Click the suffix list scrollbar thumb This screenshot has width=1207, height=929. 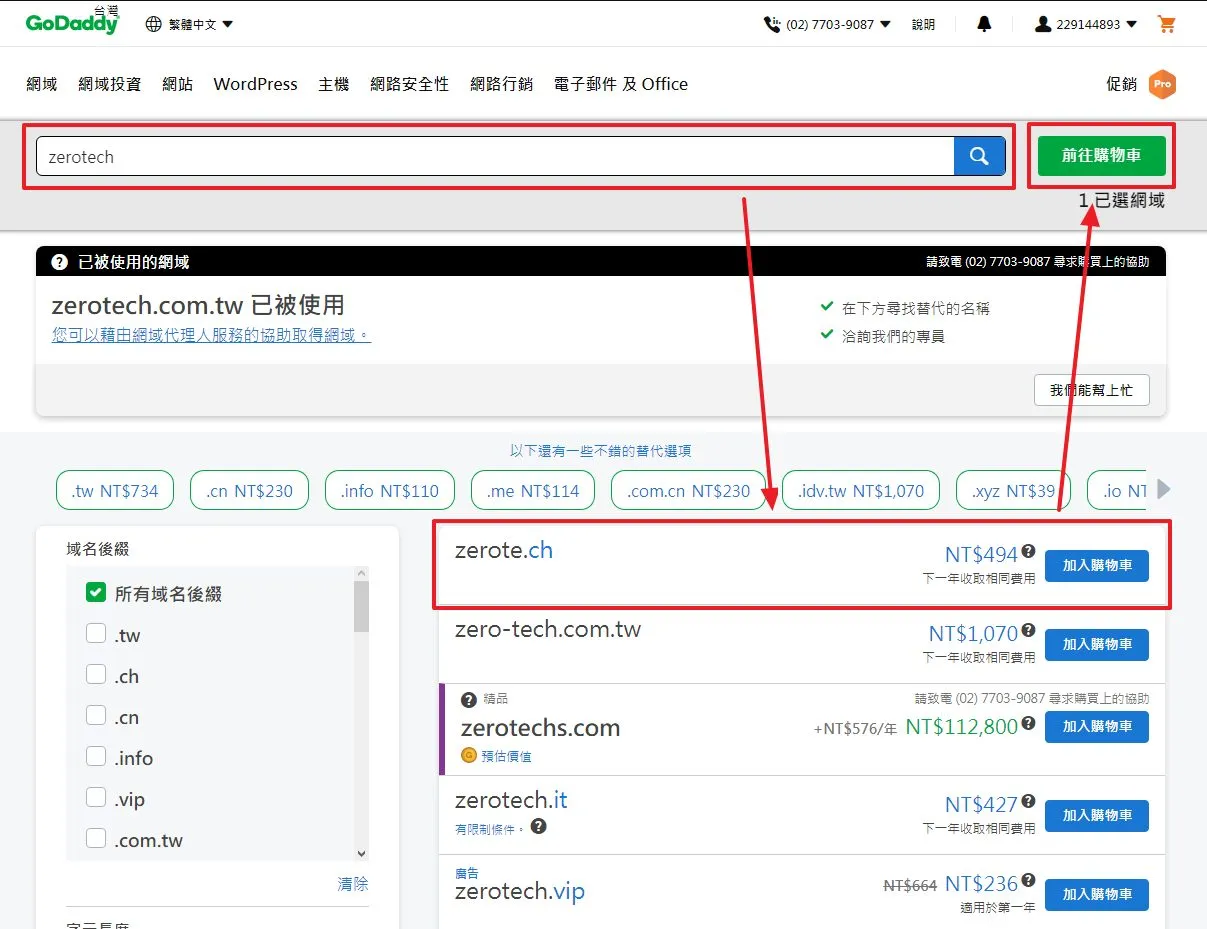[361, 607]
